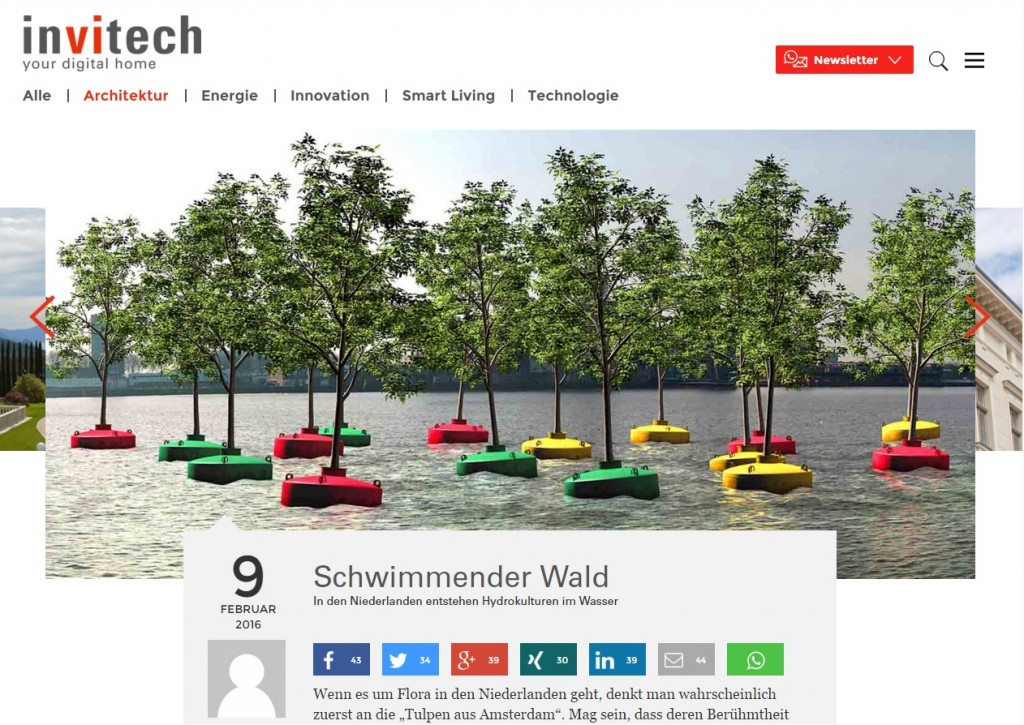Open the search magnifier icon
Screen dimensions: 1024x725
pyautogui.click(x=938, y=61)
